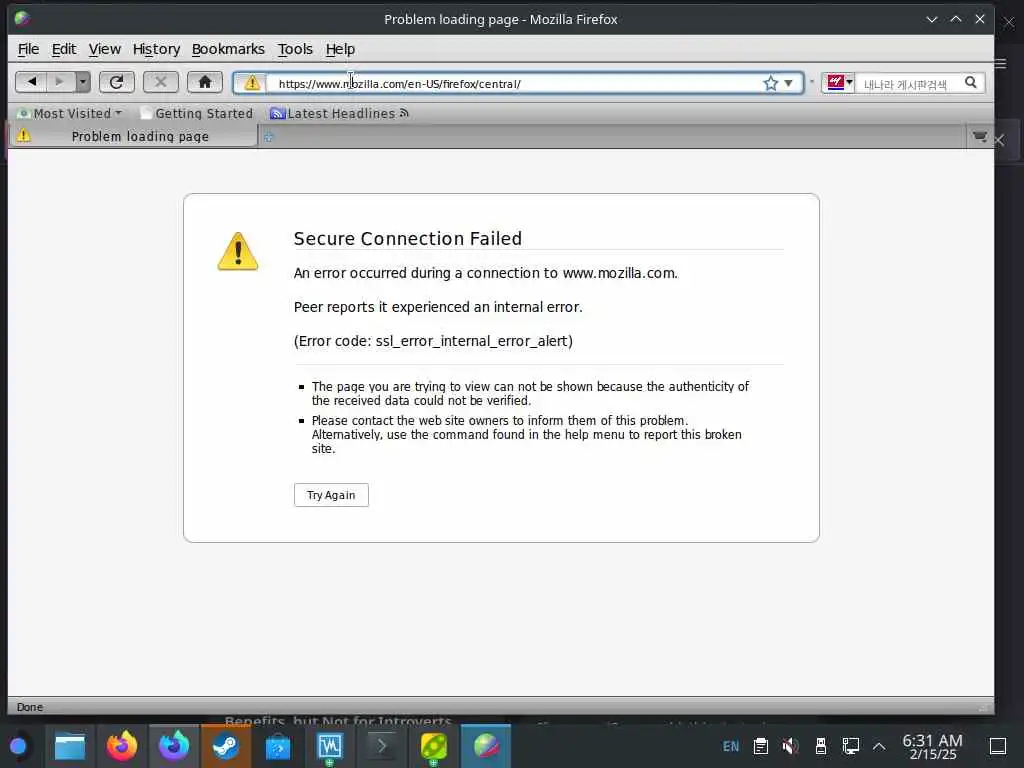Open the green pea app on taskbar
The height and width of the screenshot is (768, 1024).
pyautogui.click(x=434, y=746)
